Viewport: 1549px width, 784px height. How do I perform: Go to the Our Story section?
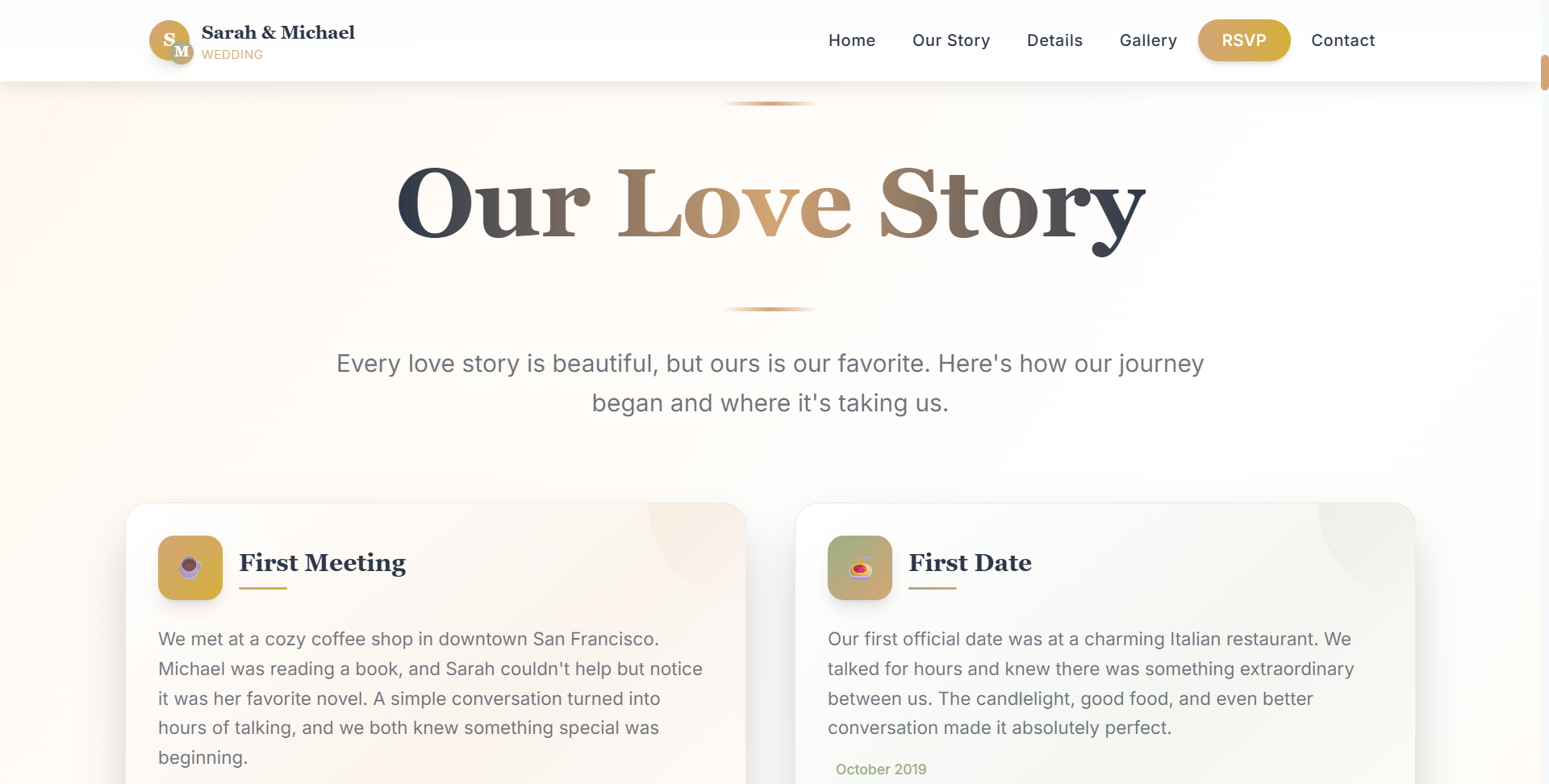pos(950,40)
